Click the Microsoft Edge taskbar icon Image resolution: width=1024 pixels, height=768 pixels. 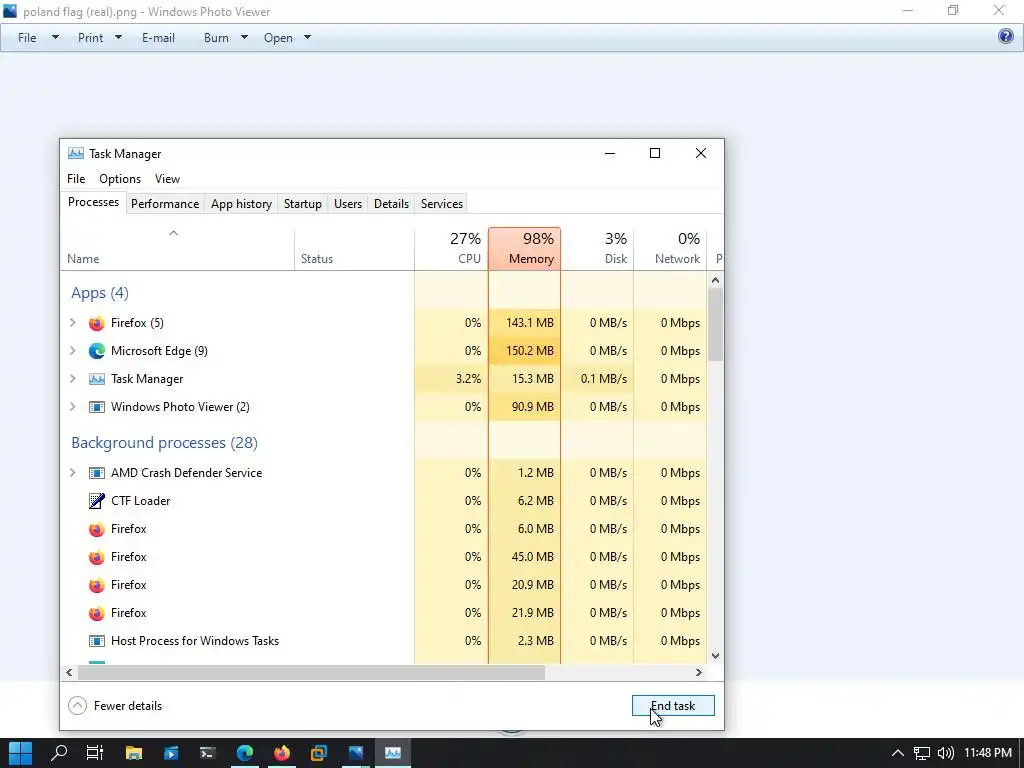point(245,753)
